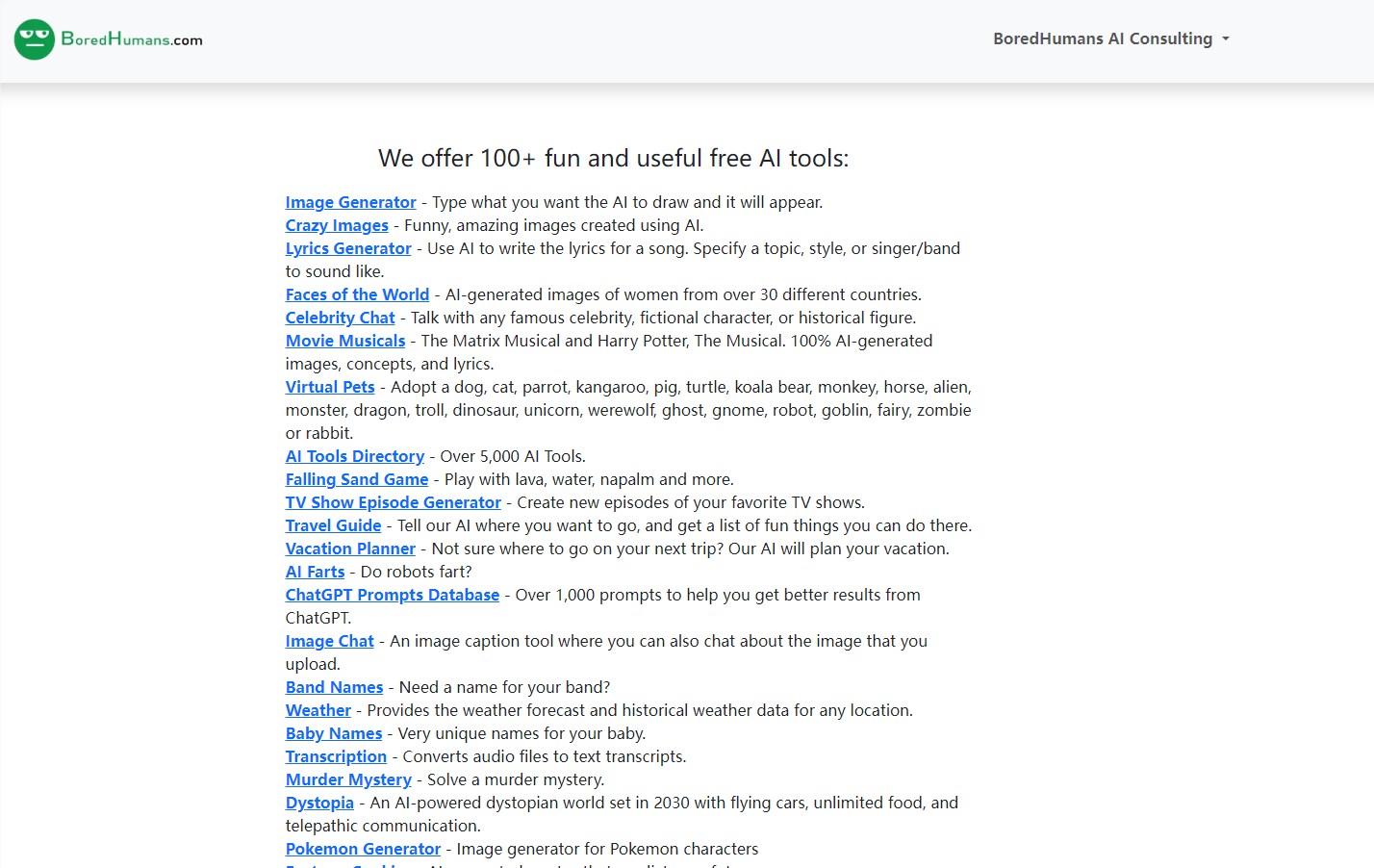Click the BoredHumans.com site name
The image size is (1374, 868).
click(132, 39)
